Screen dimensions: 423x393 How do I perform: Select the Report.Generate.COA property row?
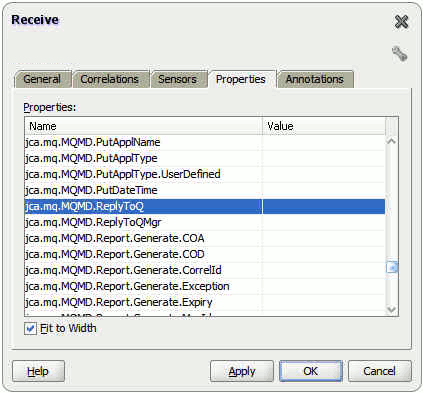(205, 238)
